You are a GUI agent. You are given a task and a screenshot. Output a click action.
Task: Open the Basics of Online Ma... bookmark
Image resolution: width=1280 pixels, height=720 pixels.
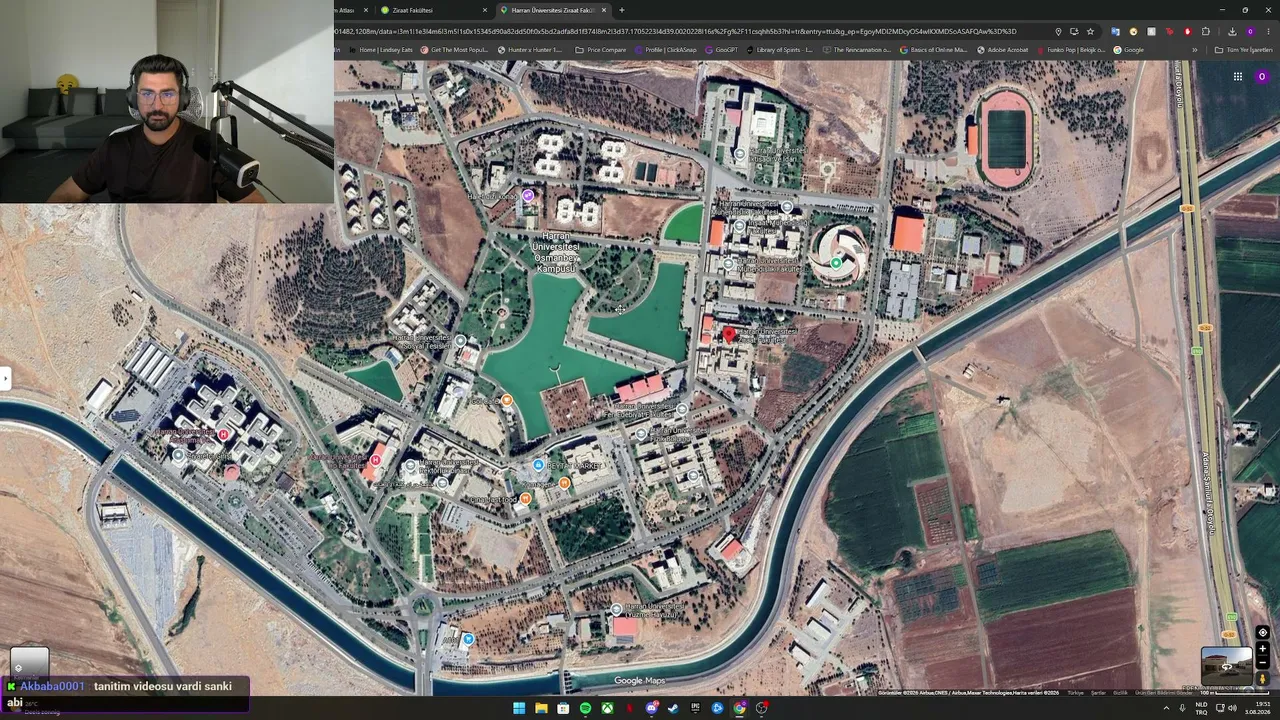[934, 50]
